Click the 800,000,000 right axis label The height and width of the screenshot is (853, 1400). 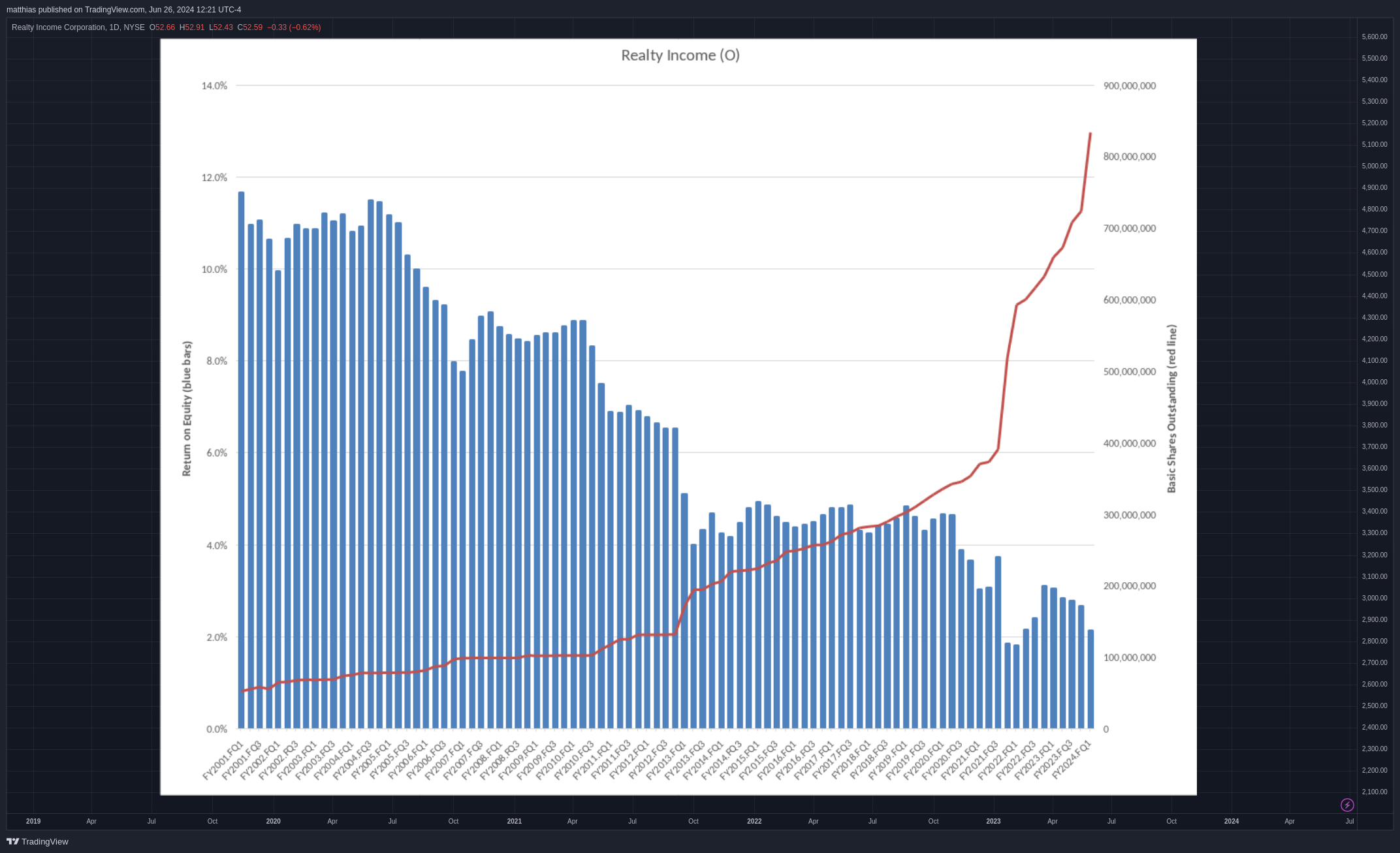tap(1130, 157)
